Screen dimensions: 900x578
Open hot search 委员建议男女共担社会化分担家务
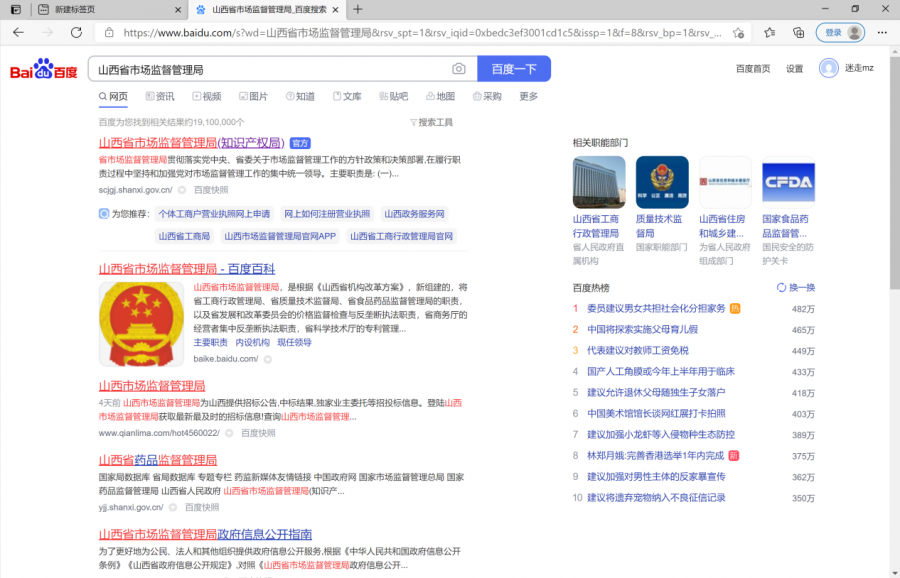point(656,309)
